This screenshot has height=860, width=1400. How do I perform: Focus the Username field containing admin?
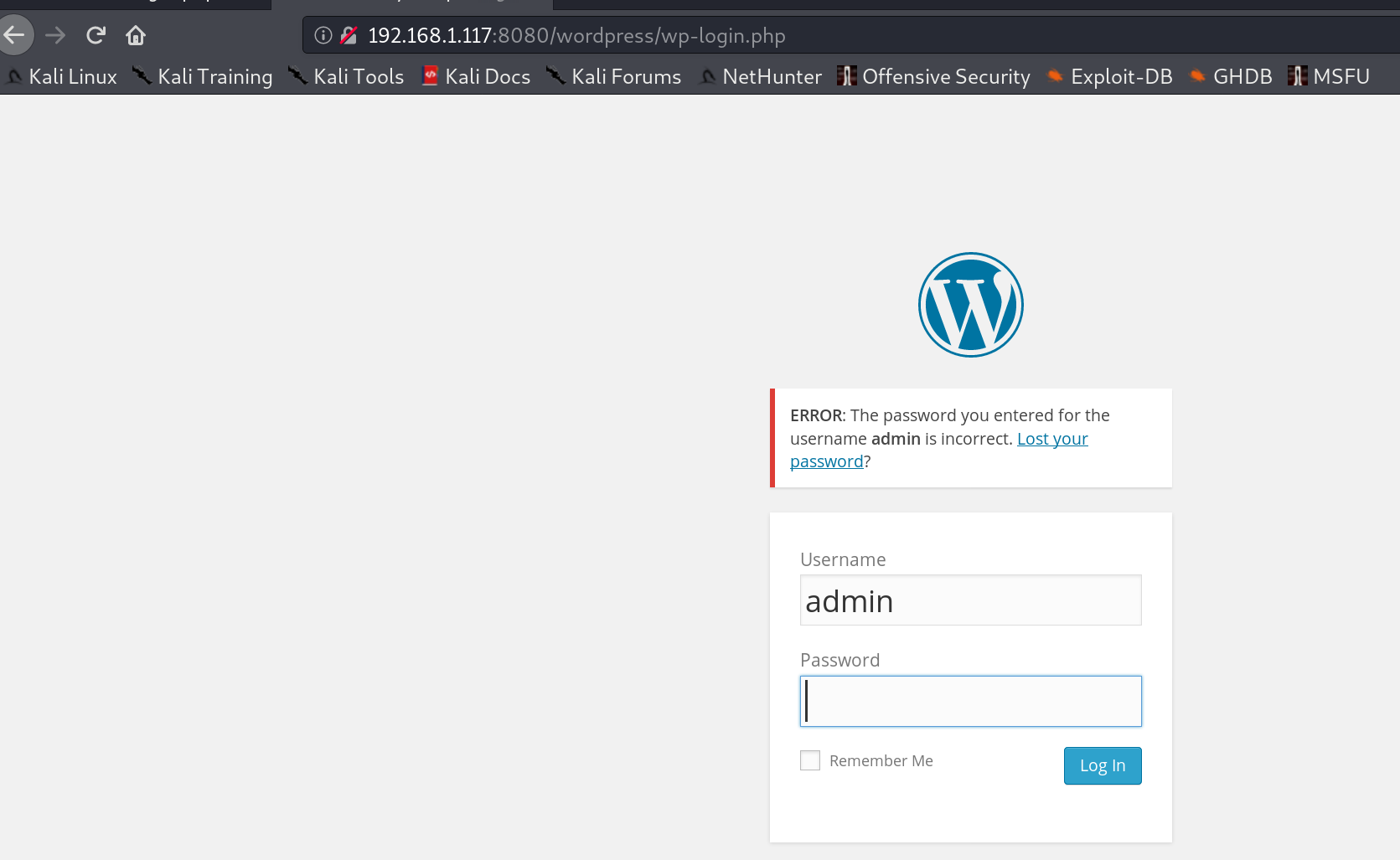coord(970,600)
